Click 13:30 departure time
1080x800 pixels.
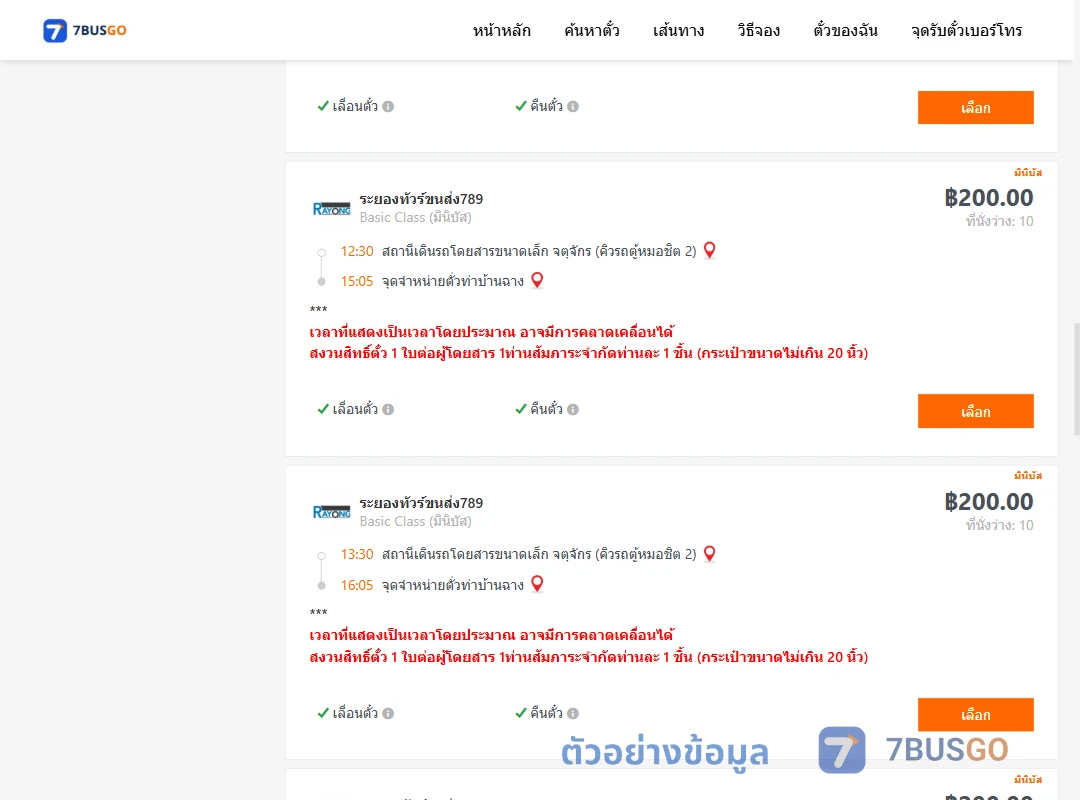click(357, 555)
